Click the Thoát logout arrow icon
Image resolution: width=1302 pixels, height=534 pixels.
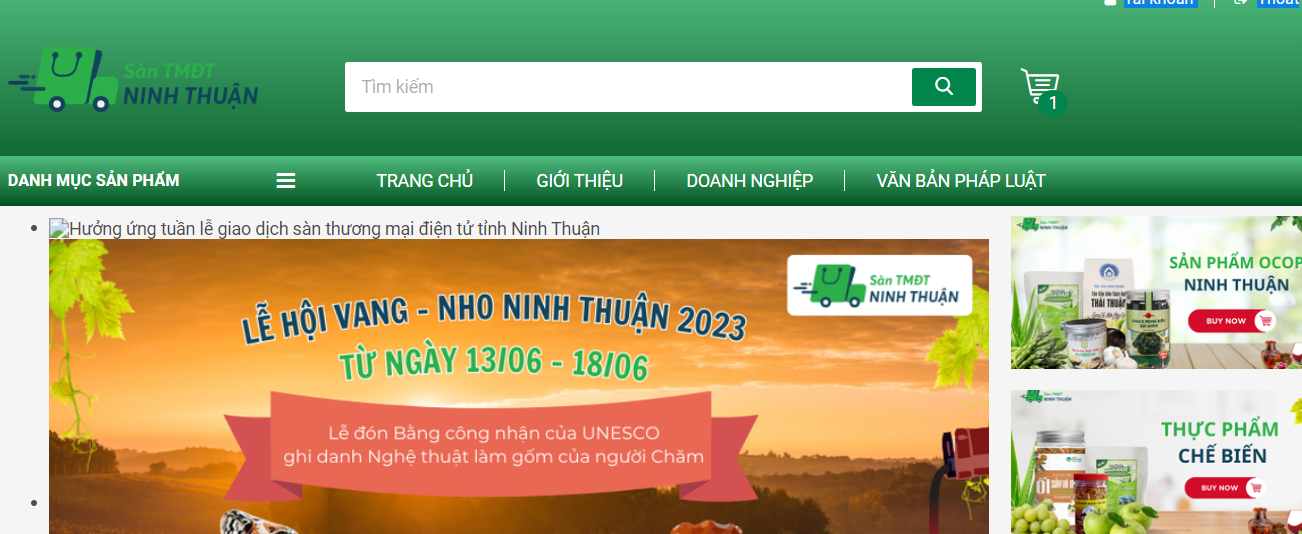1241,2
